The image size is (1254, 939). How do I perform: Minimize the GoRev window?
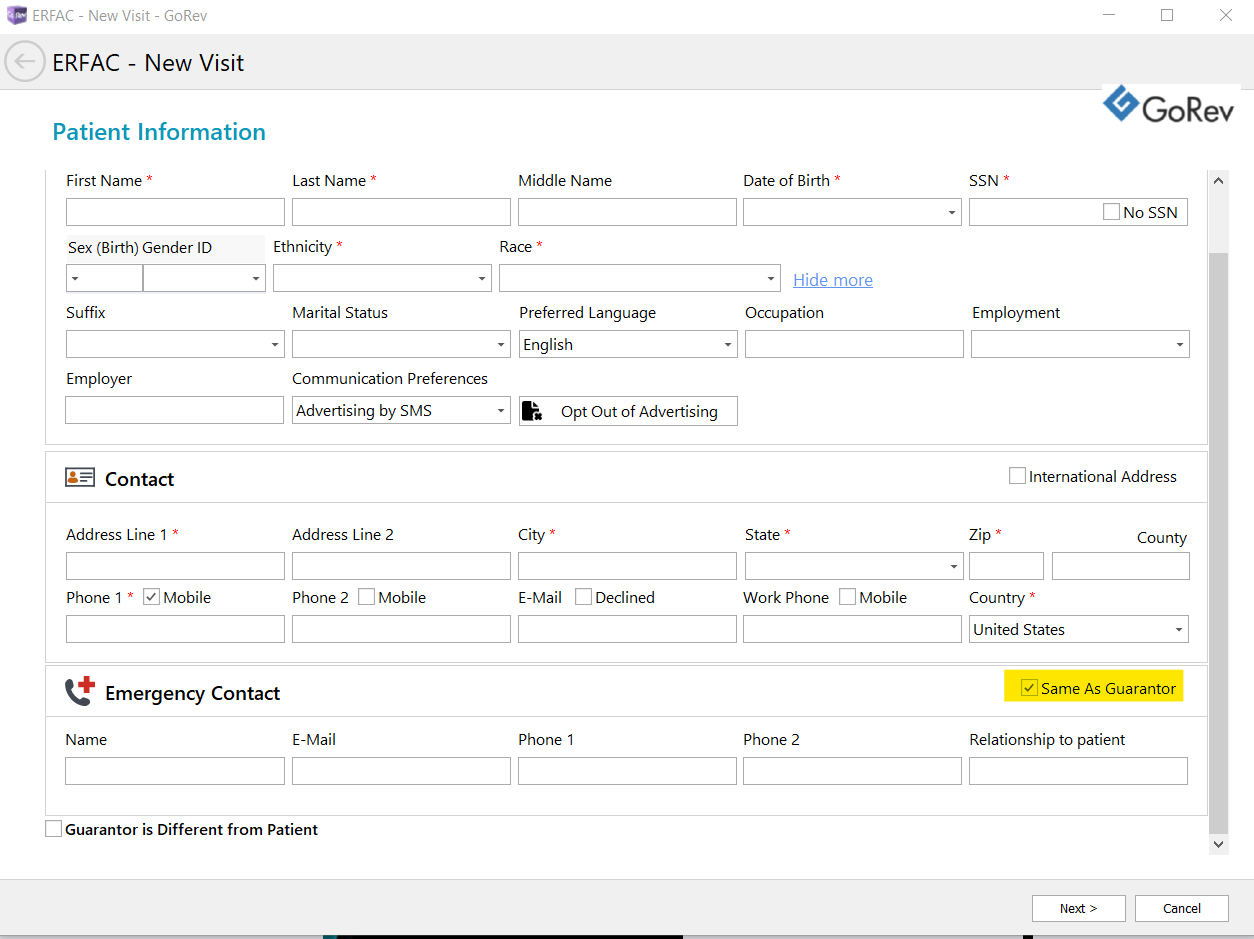tap(1109, 15)
